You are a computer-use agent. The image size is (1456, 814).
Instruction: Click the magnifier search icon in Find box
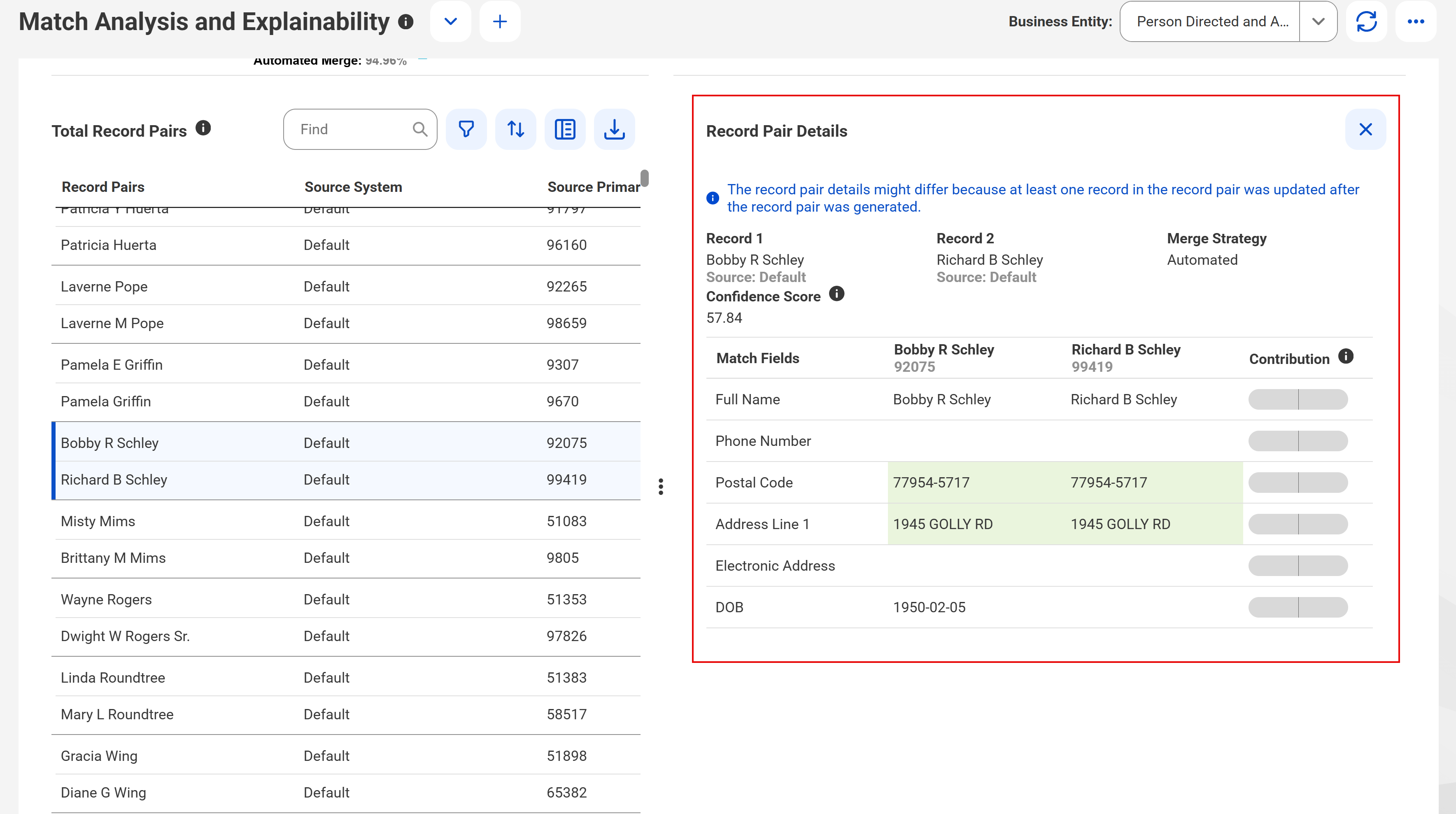tap(419, 129)
